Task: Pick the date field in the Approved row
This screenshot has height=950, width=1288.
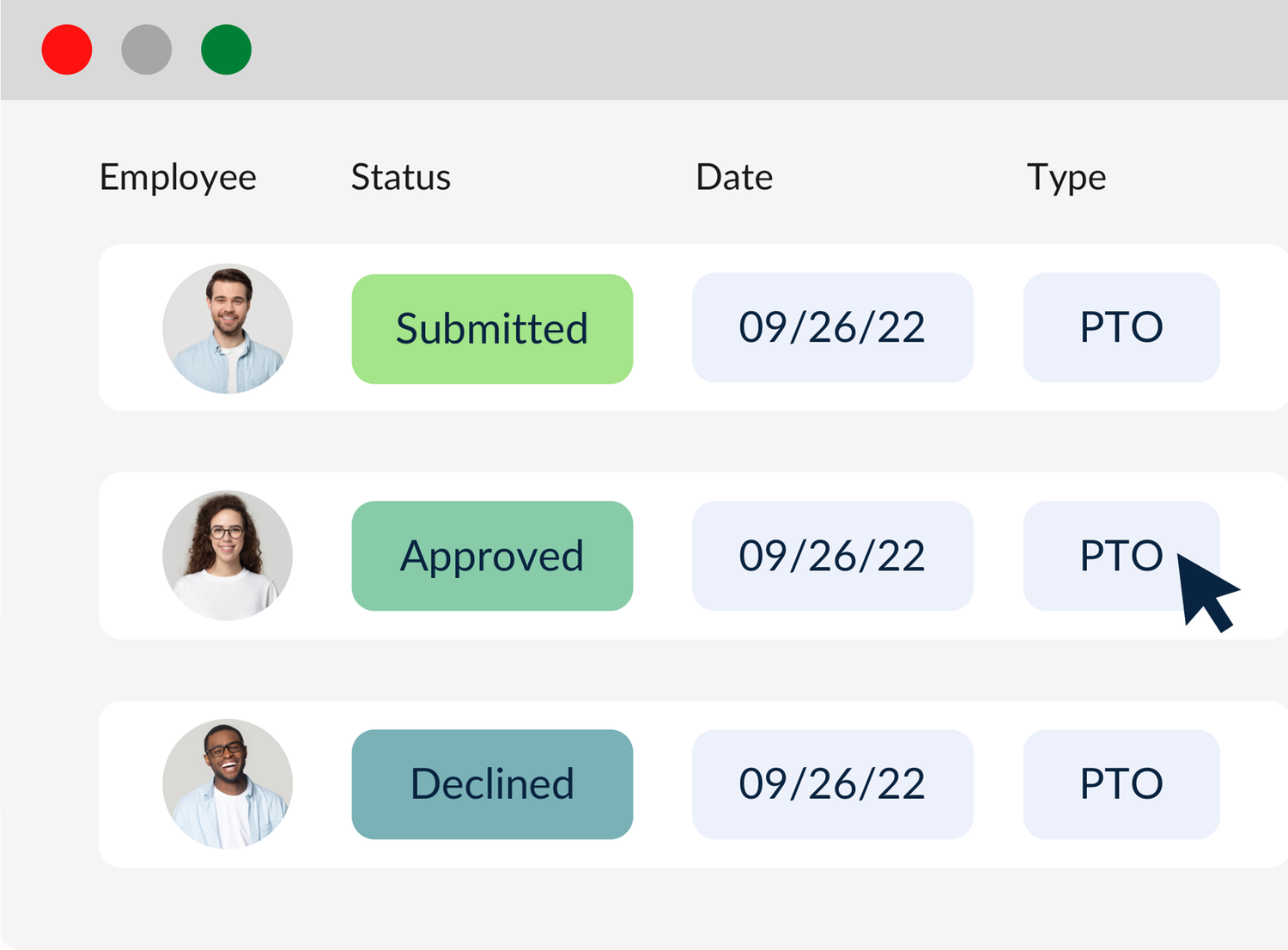Action: [832, 556]
